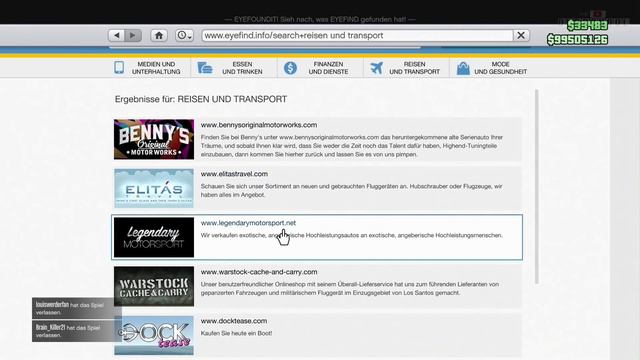Open the Finanzen und Dienste category
Screen dimensions: 640x360
[320, 68]
